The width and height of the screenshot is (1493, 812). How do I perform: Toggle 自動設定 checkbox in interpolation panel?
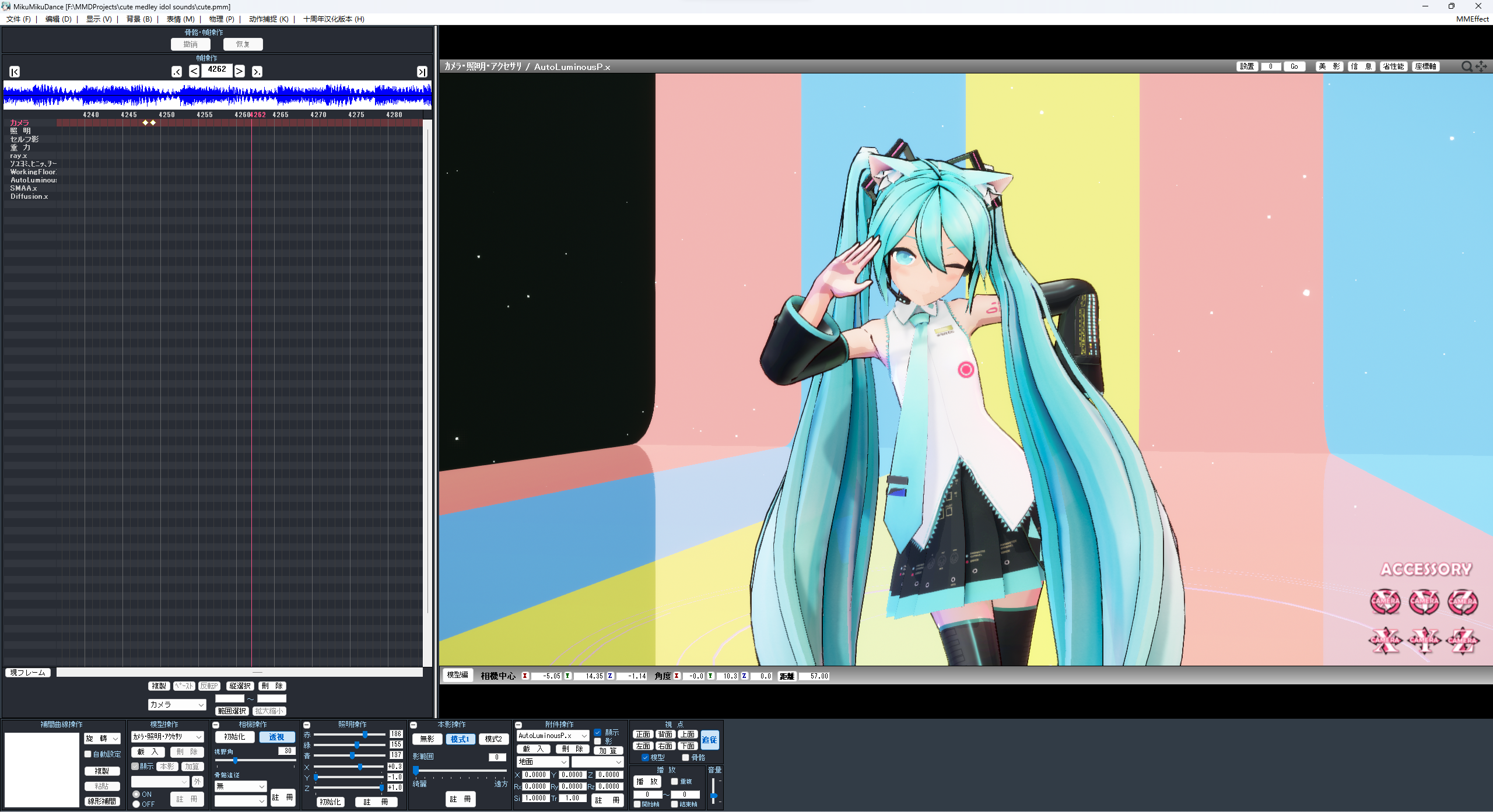coord(88,754)
